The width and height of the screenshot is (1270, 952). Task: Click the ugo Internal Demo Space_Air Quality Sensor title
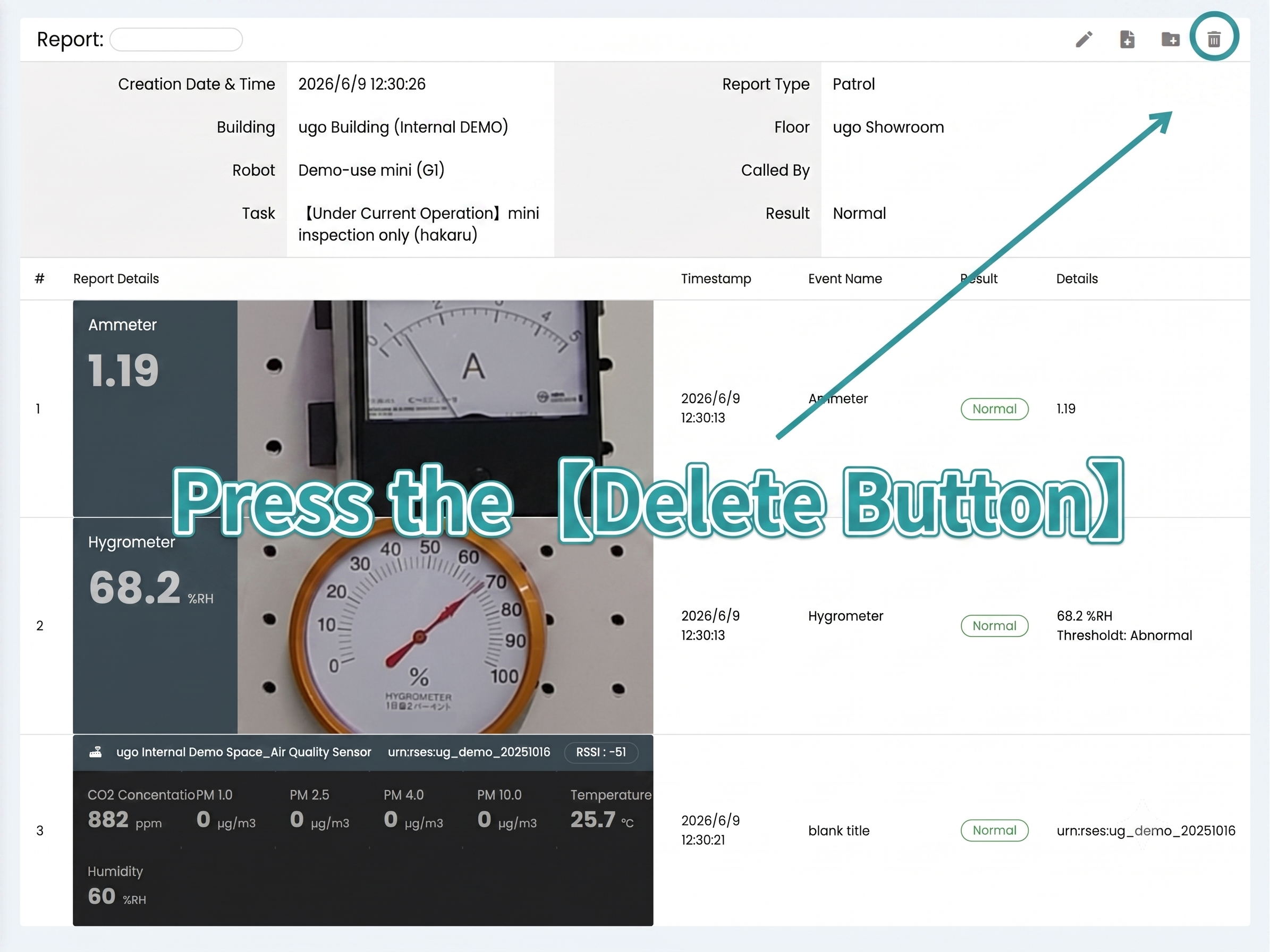point(243,752)
